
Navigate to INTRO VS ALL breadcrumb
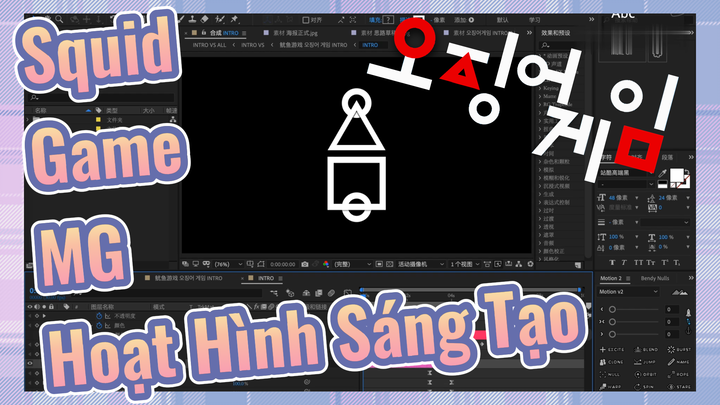[x=209, y=45]
